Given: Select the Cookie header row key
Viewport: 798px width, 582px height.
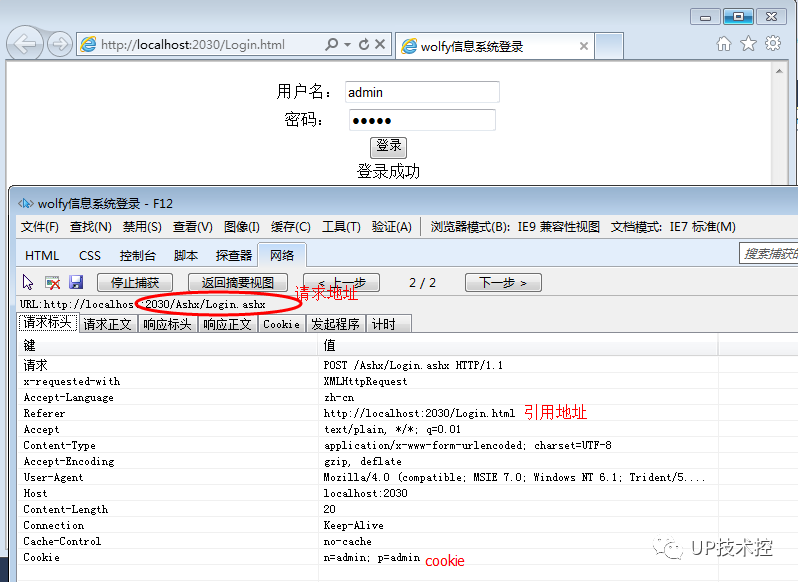Looking at the screenshot, I should point(42,557).
